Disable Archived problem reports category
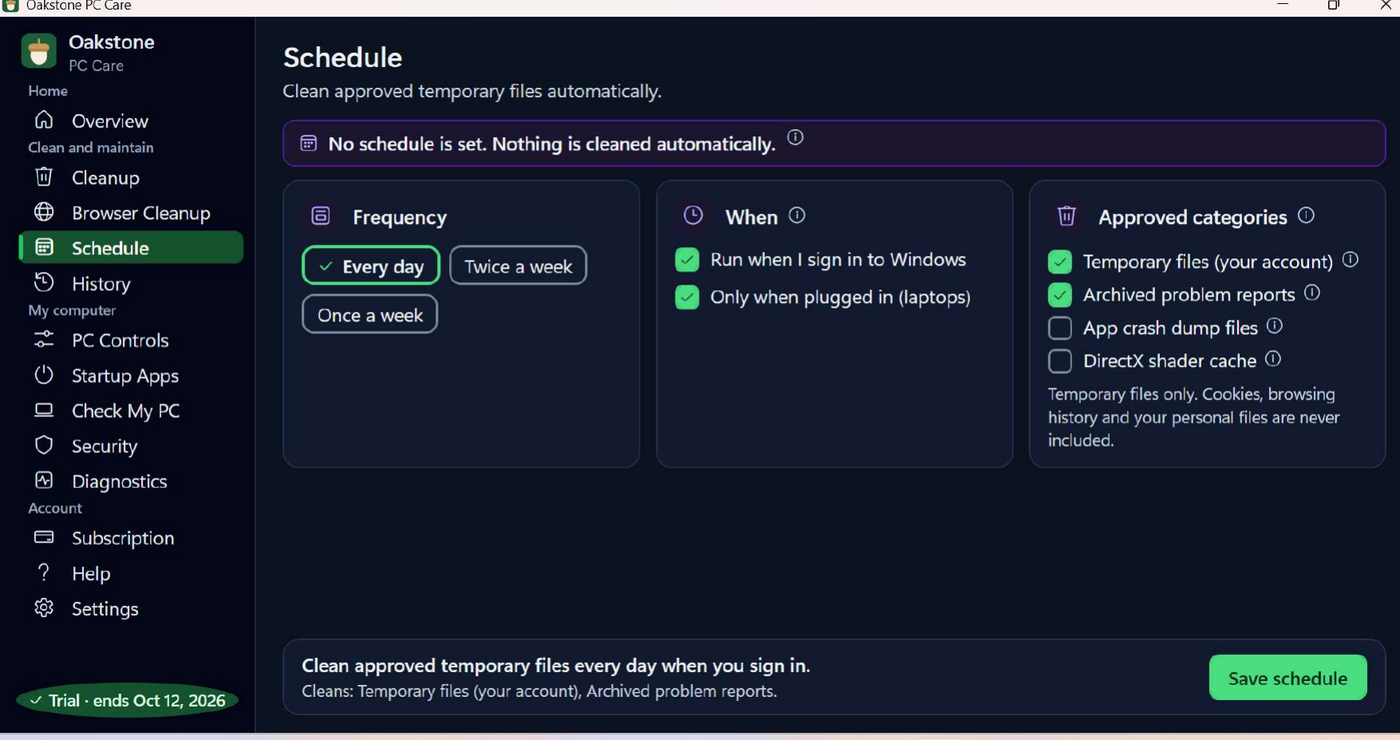 pos(1060,295)
